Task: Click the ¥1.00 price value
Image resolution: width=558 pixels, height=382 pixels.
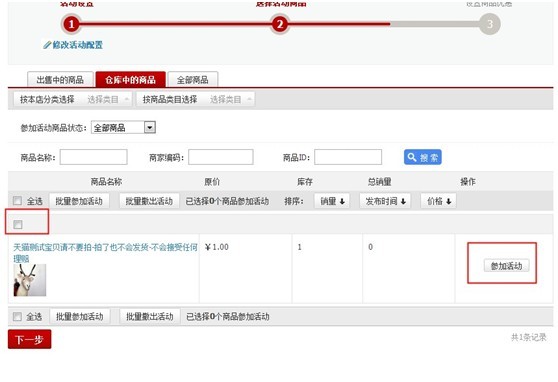Action: point(217,247)
